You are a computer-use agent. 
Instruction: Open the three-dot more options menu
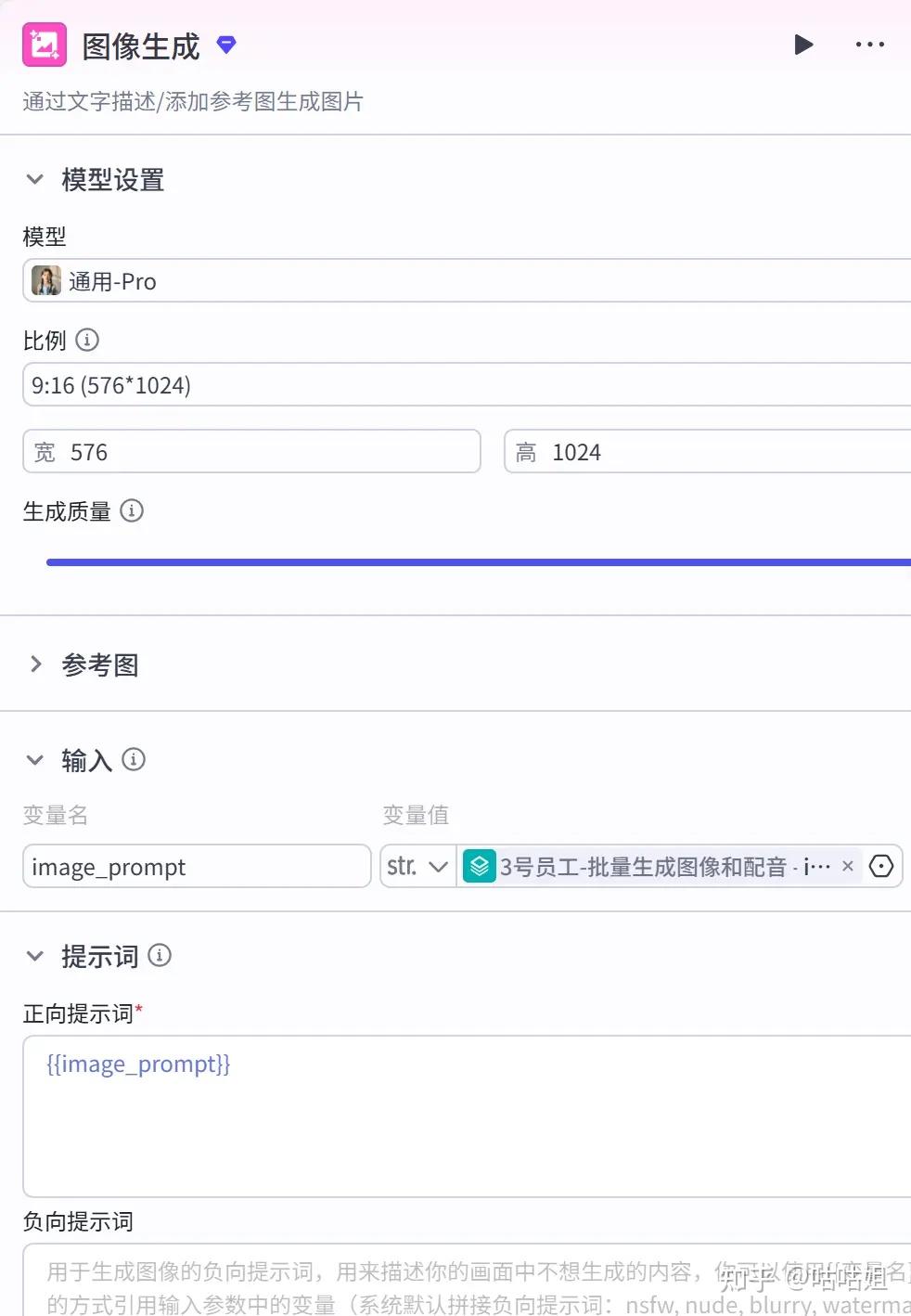[869, 45]
